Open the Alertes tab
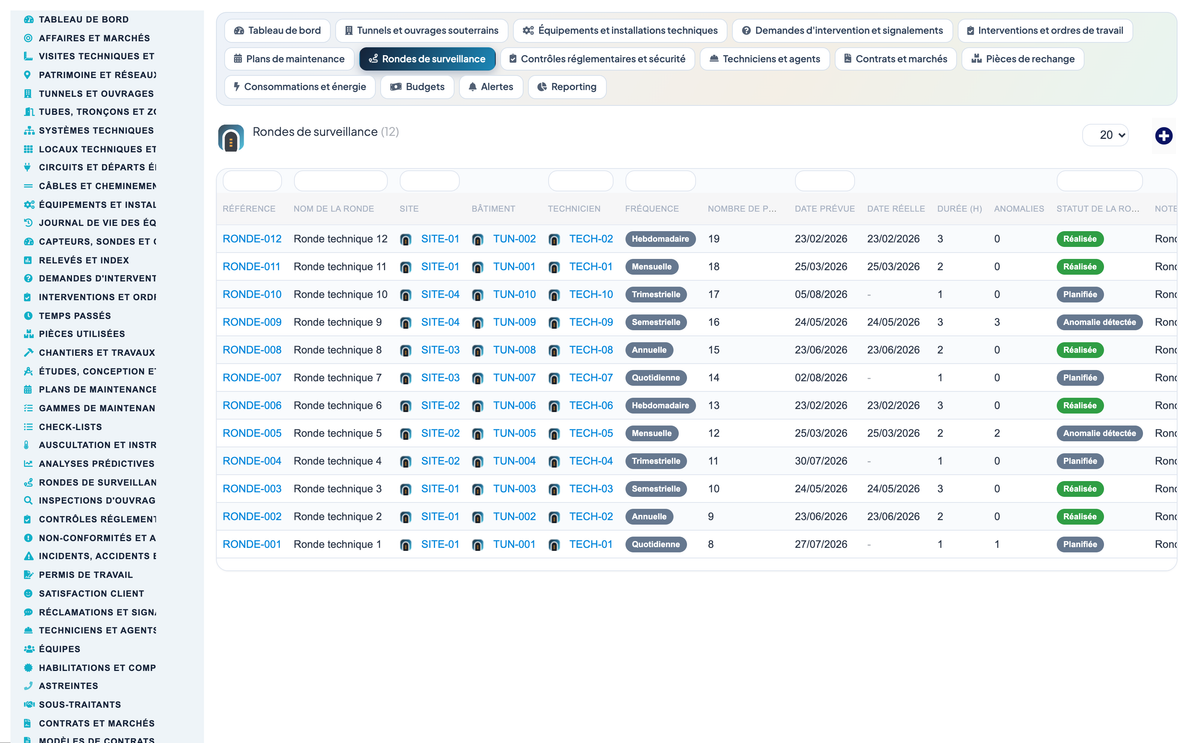Screen dimensions: 1200x743 pyautogui.click(x=490, y=86)
